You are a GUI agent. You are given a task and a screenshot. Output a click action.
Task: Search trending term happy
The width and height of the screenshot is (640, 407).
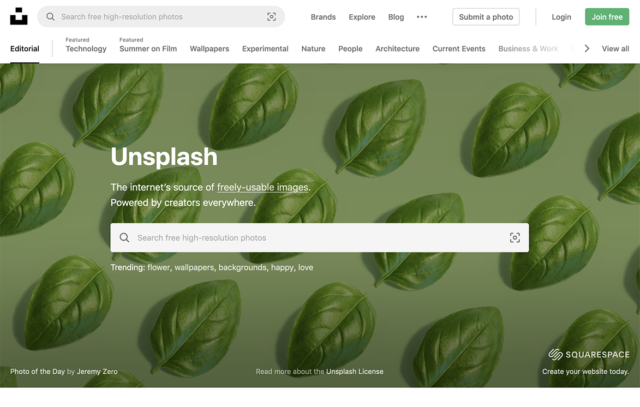282,267
